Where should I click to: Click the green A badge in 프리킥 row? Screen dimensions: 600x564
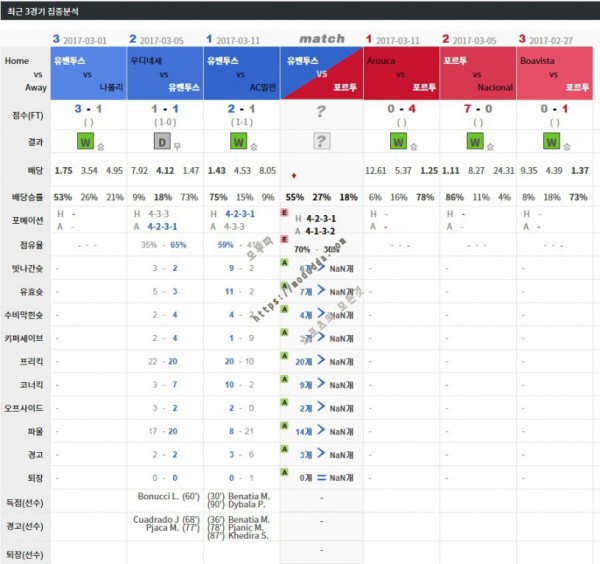pyautogui.click(x=284, y=356)
